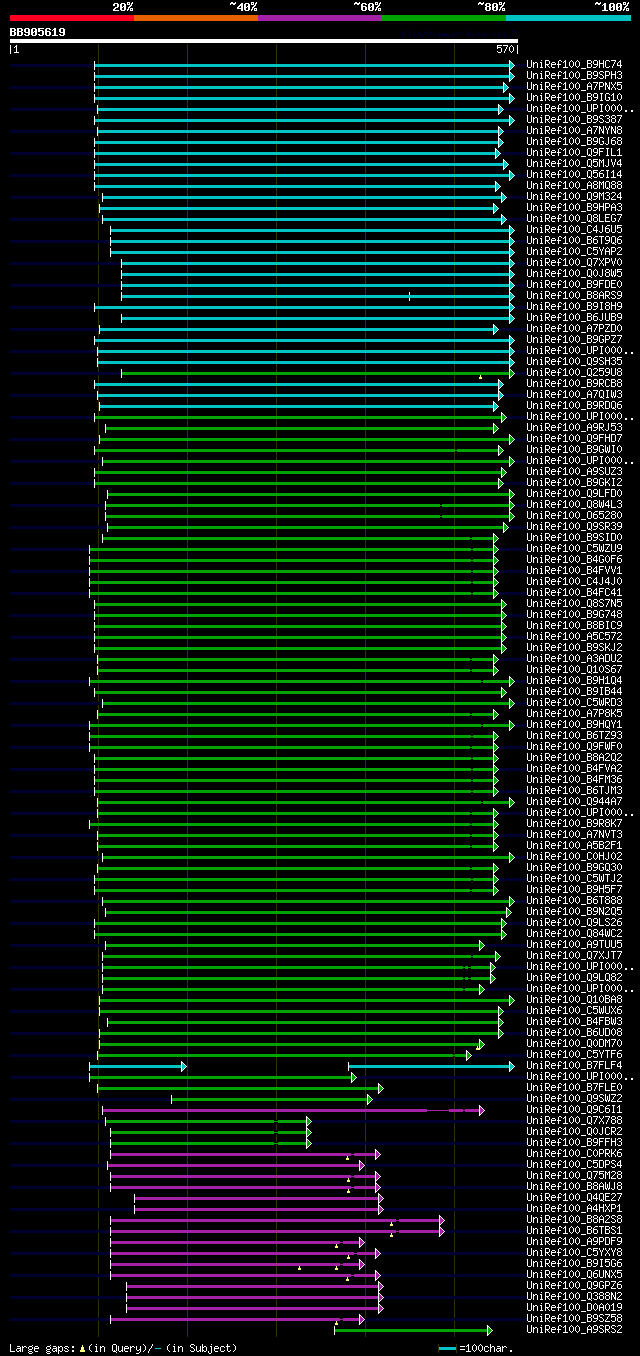Select hit label UniRef100_B4G0F6

574,560
